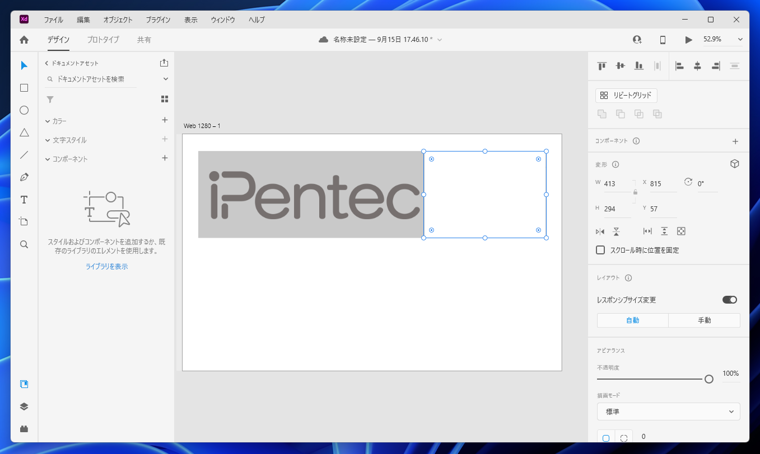
Task: Select the Pen tool
Action: [24, 177]
